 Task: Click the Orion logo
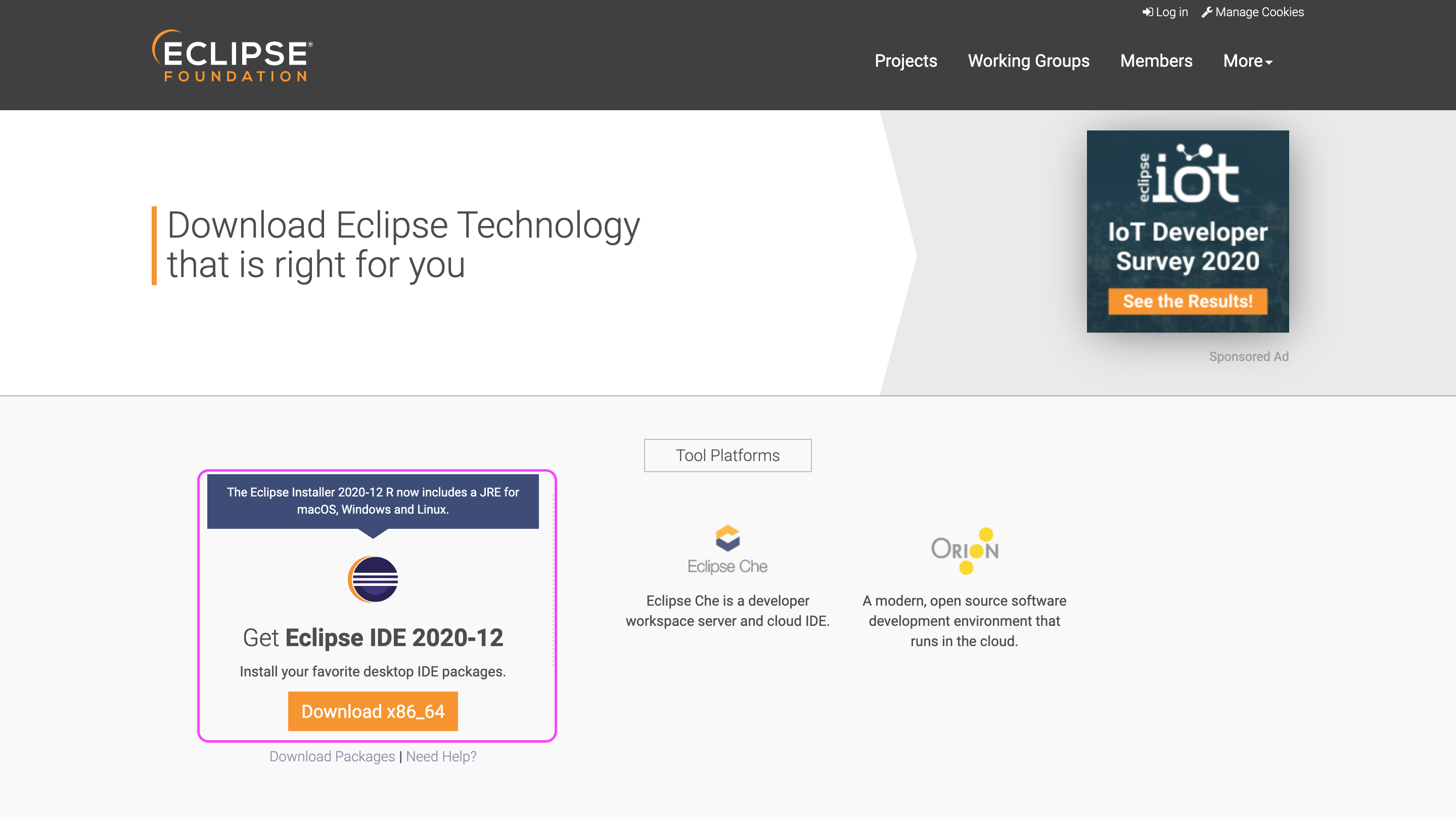965,550
